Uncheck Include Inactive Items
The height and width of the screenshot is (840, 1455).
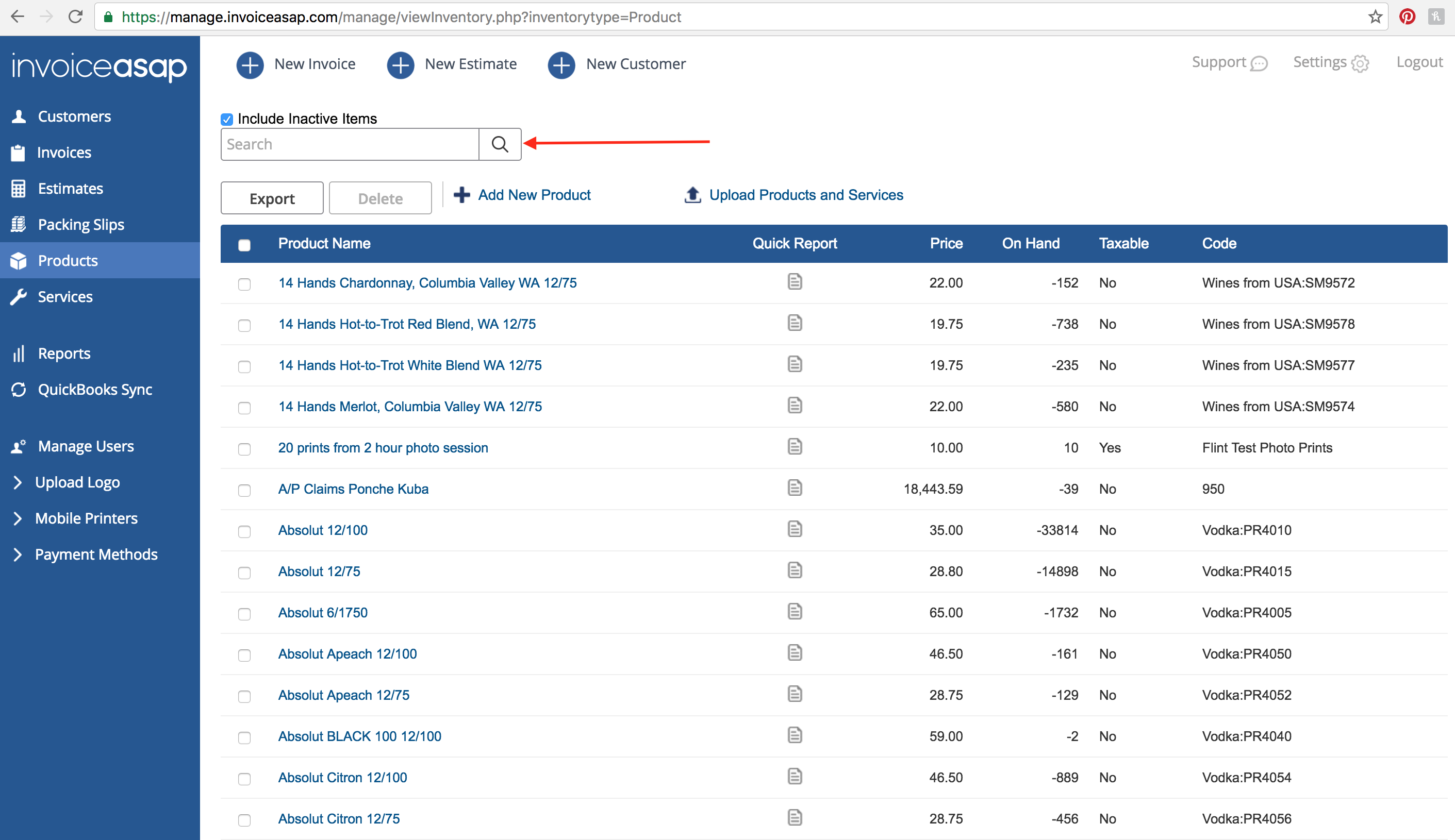click(227, 119)
